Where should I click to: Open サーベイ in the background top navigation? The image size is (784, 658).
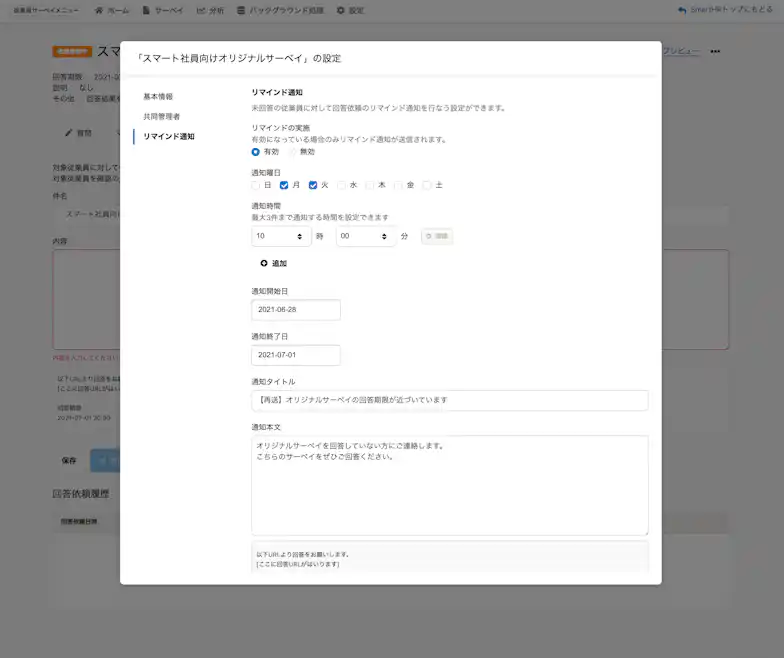[x=163, y=10]
